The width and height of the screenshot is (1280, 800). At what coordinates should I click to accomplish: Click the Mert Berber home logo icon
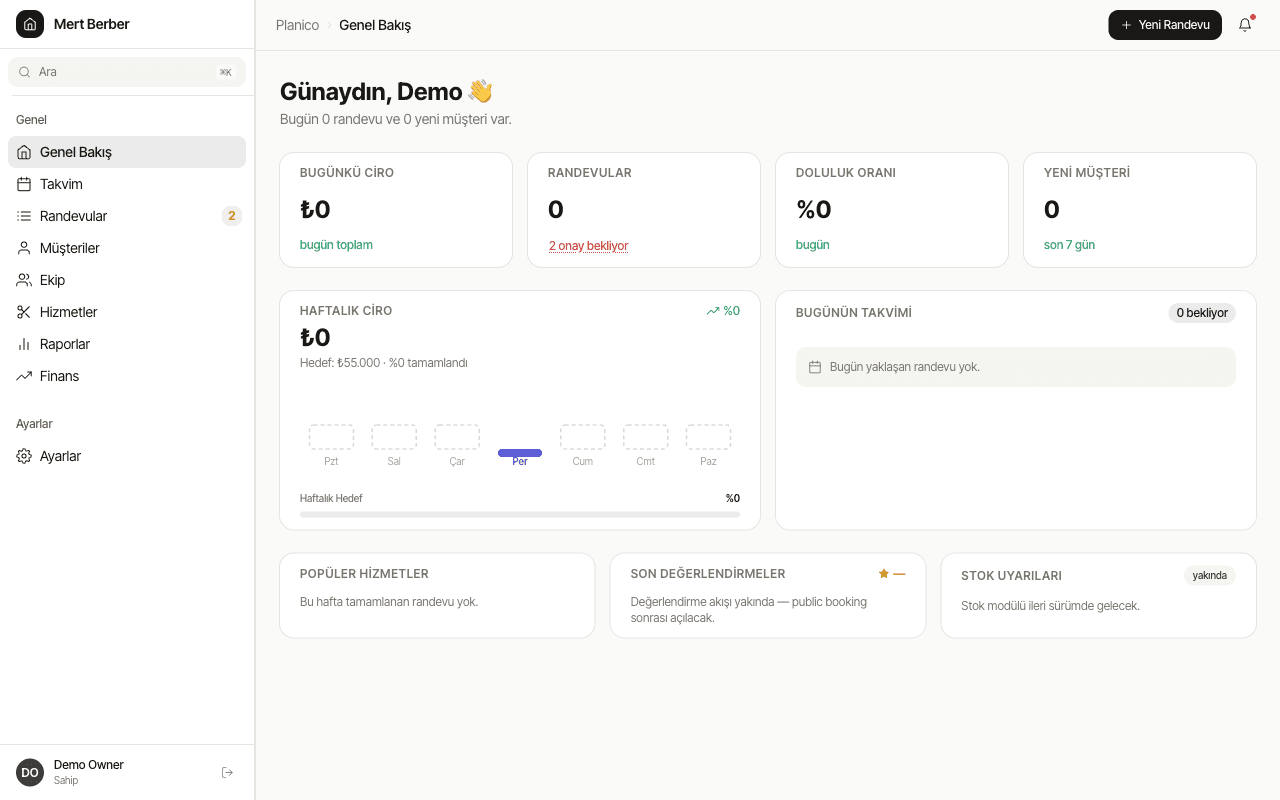click(30, 24)
